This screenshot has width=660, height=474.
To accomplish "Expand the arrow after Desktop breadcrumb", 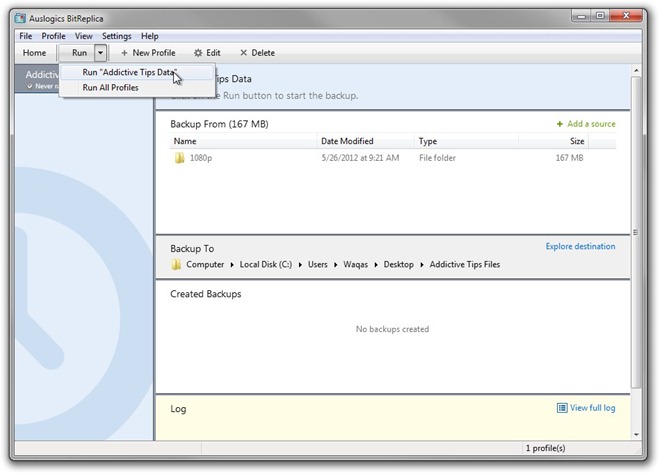I will [422, 265].
